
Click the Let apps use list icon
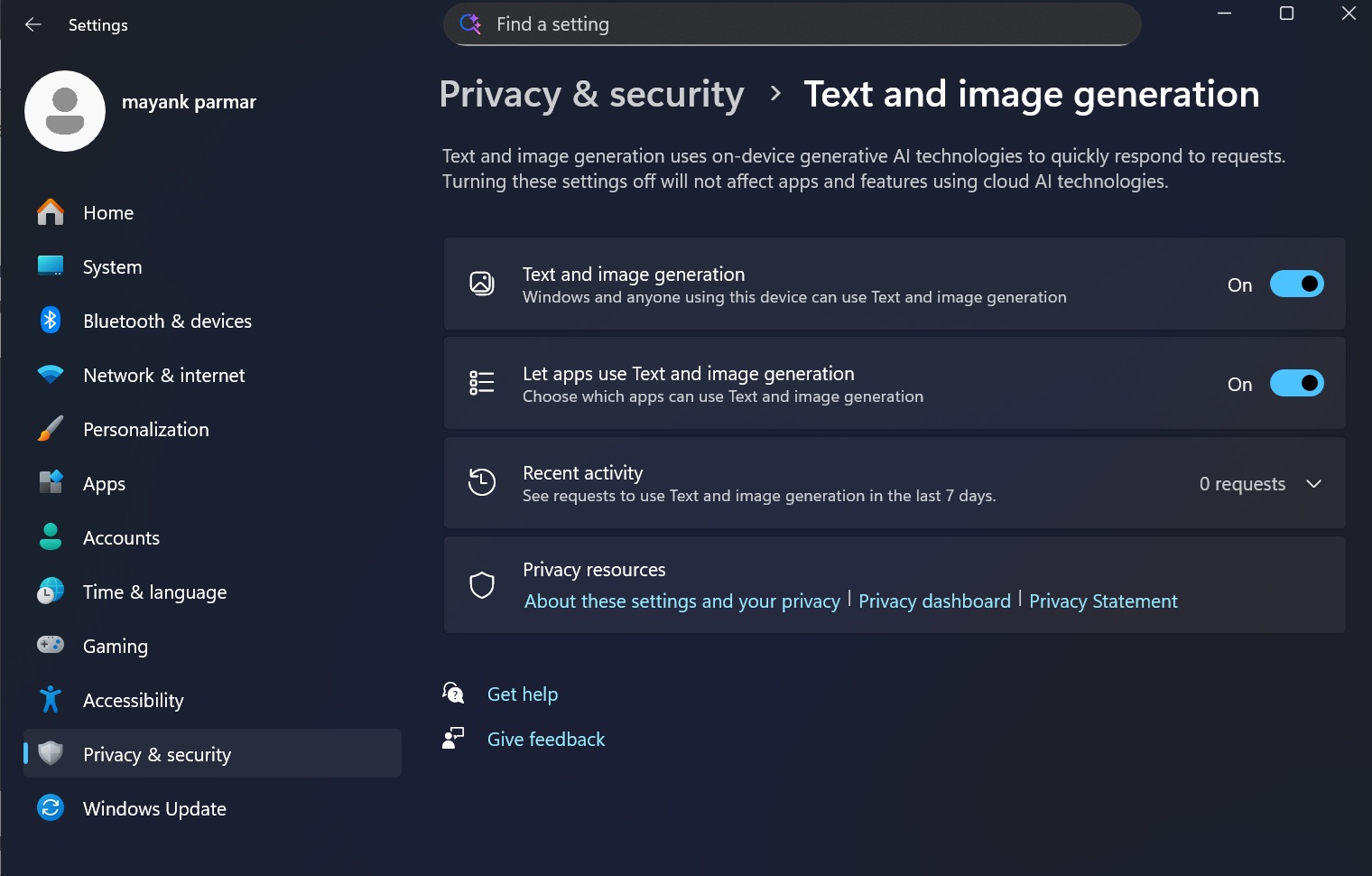coord(482,383)
